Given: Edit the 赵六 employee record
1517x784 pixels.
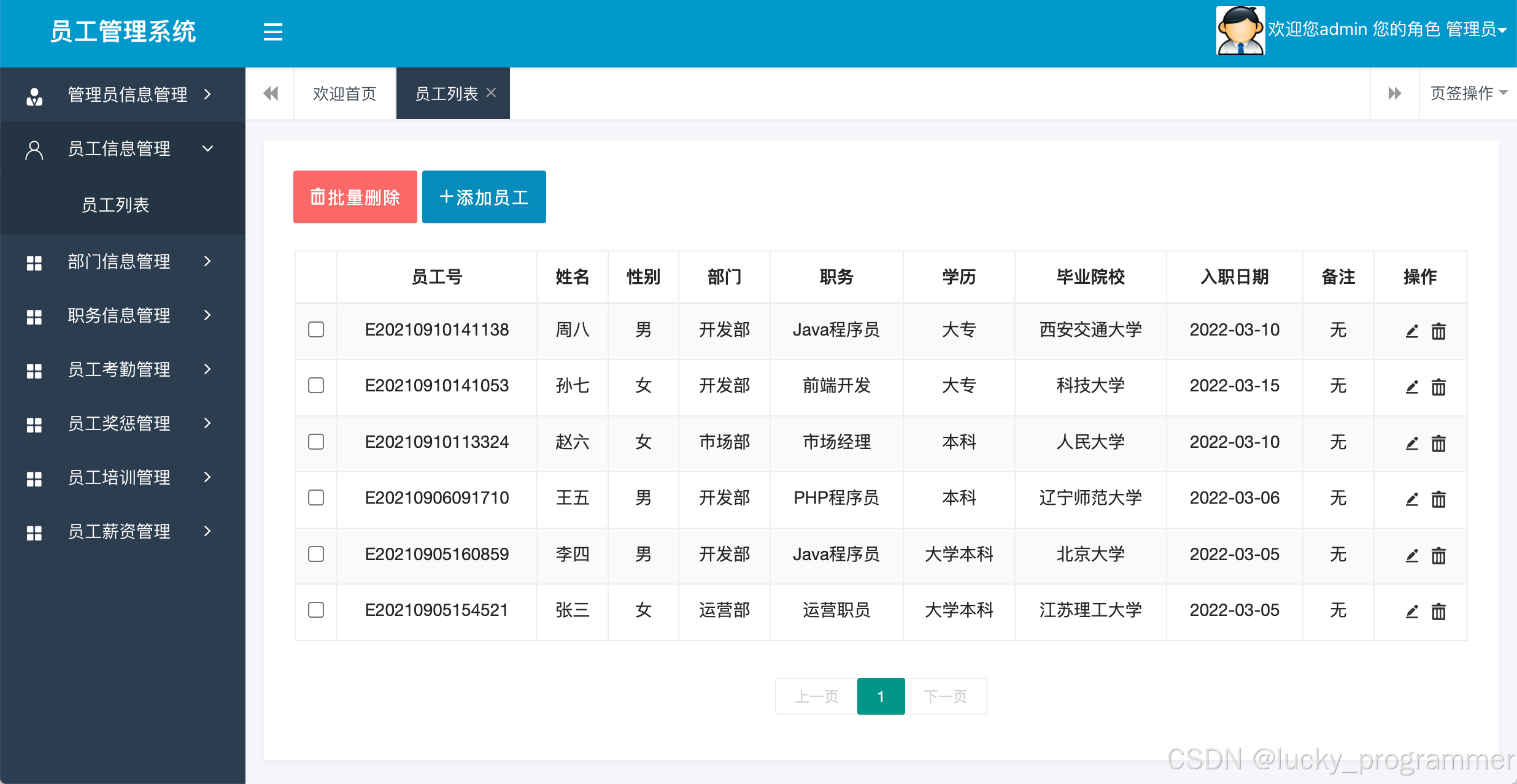Looking at the screenshot, I should 1411,443.
